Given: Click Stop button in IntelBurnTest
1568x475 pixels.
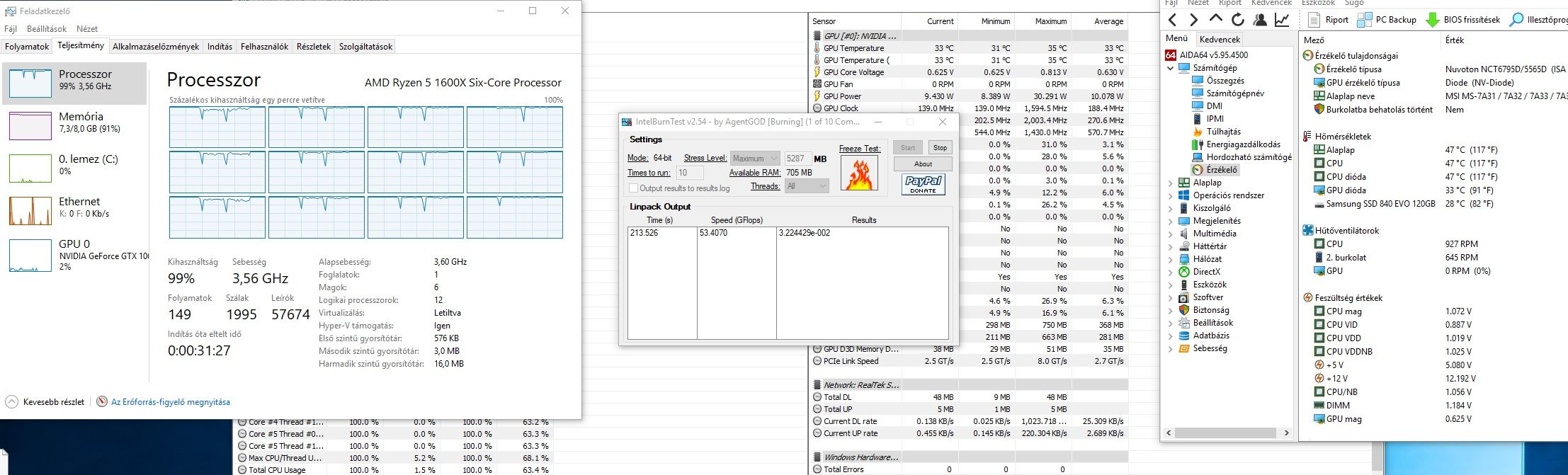Looking at the screenshot, I should (x=940, y=148).
